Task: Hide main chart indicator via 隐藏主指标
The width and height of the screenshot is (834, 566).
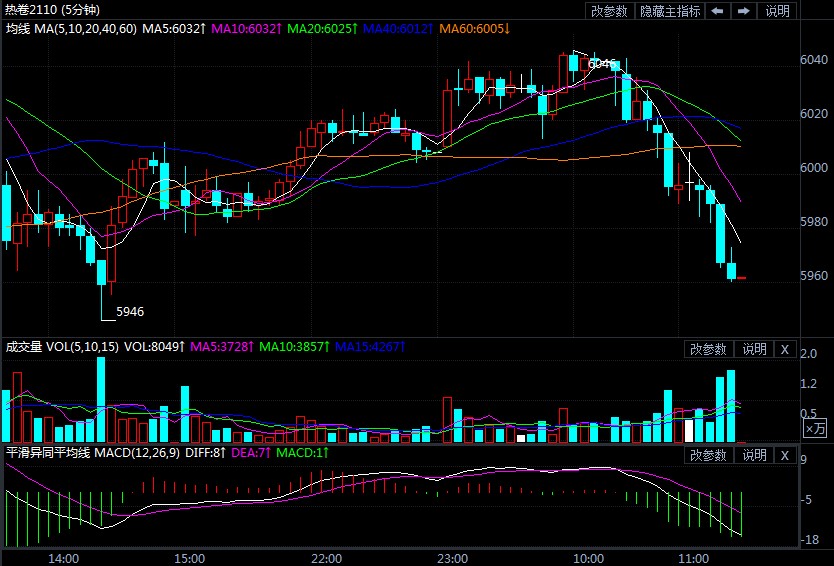Action: [x=670, y=11]
